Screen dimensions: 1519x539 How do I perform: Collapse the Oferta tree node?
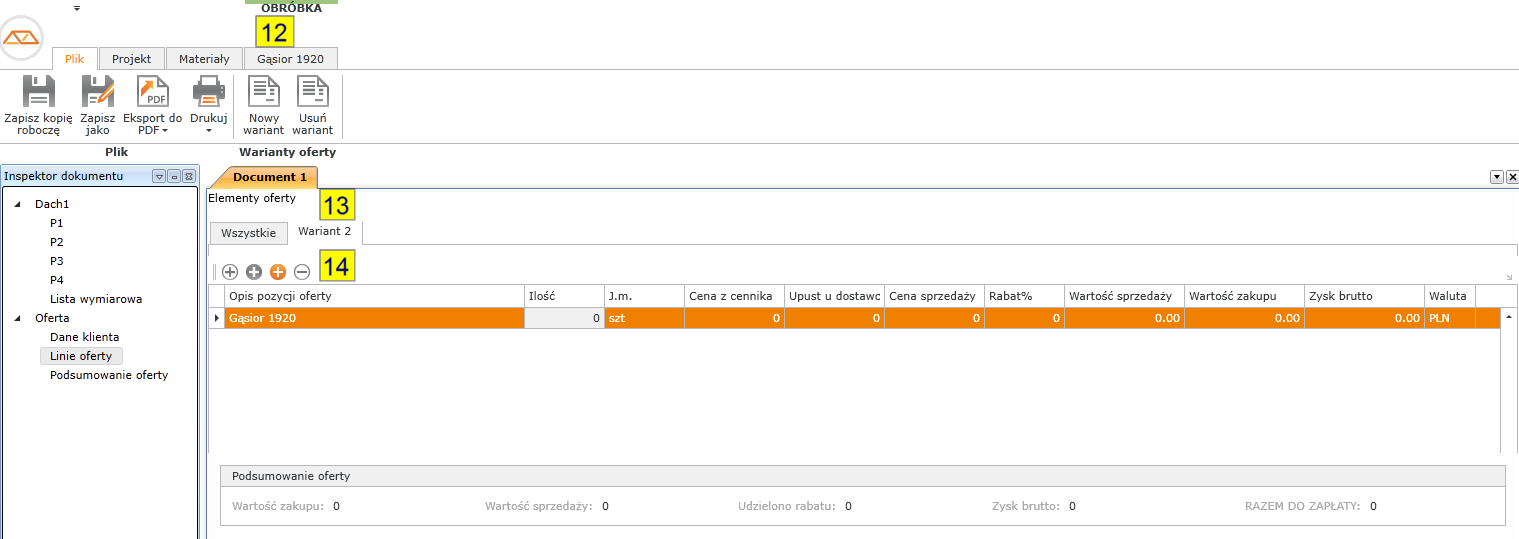pos(17,318)
